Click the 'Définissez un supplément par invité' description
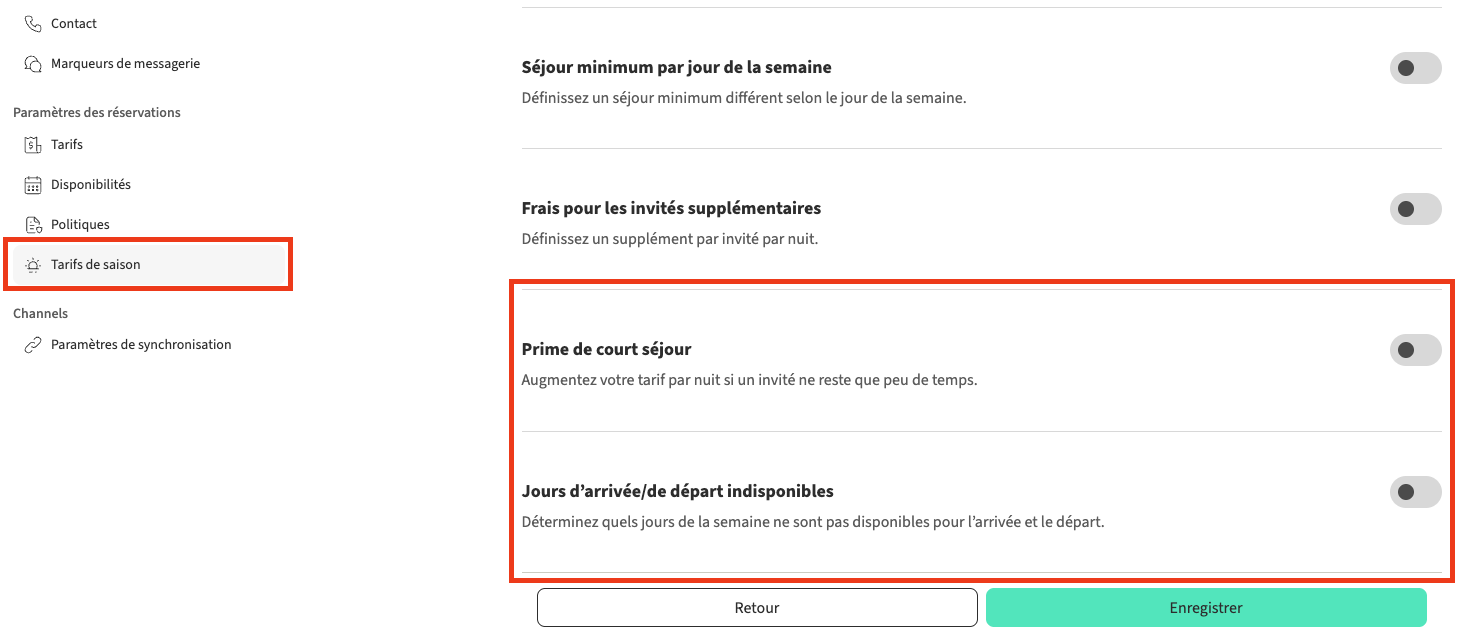1468x636 pixels. pos(669,240)
